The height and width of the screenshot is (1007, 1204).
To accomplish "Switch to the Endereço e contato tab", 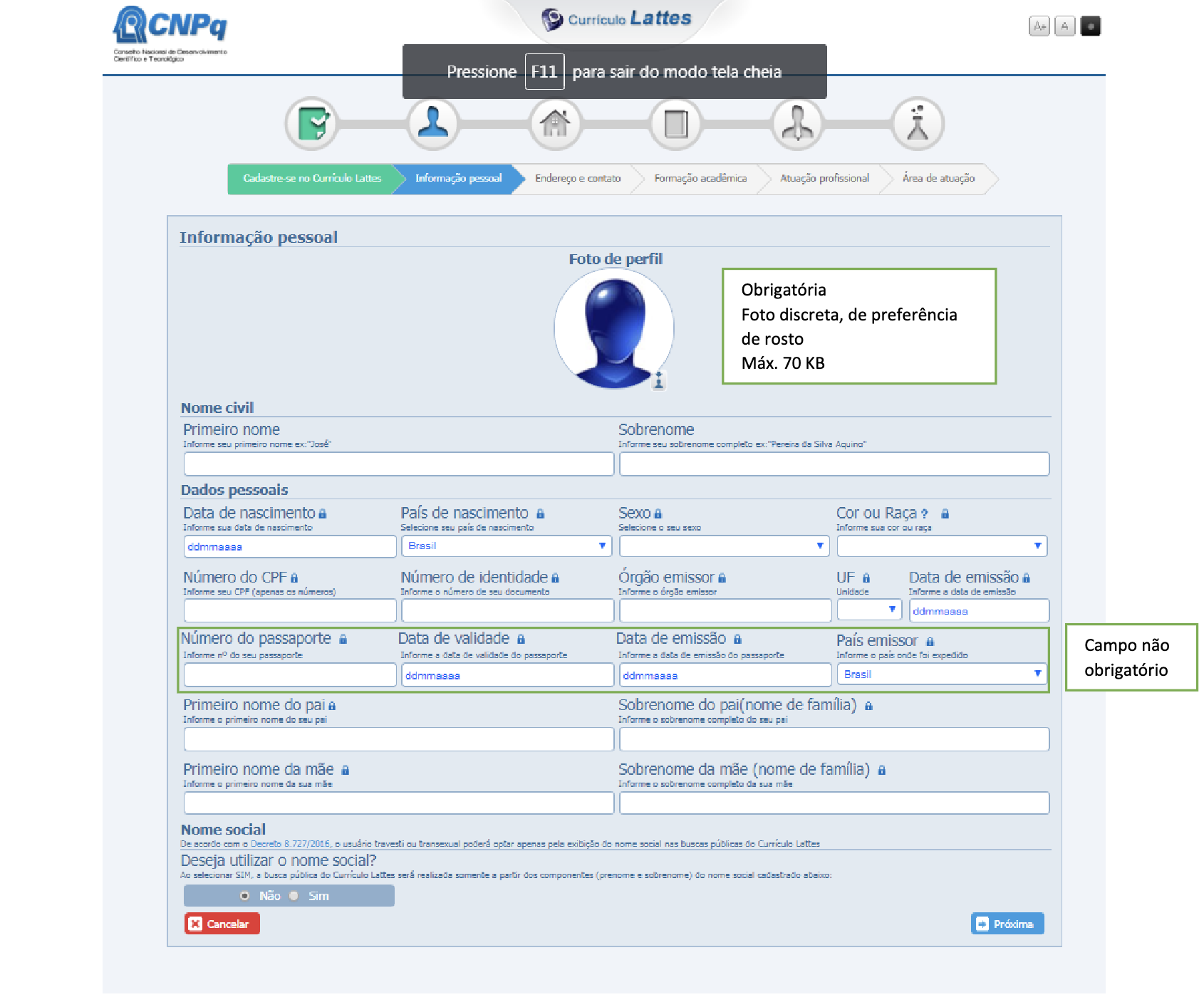I will [577, 178].
